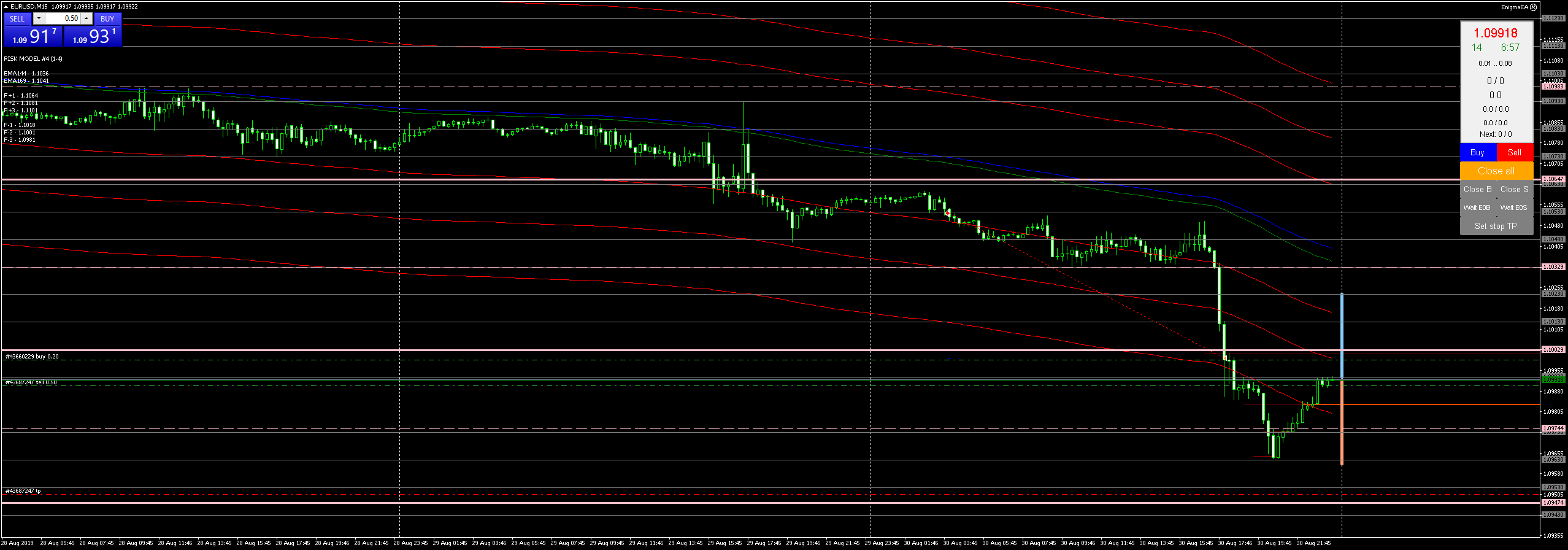Click the 1.10029 price axis label
The height and width of the screenshot is (550, 1568).
click(1553, 350)
